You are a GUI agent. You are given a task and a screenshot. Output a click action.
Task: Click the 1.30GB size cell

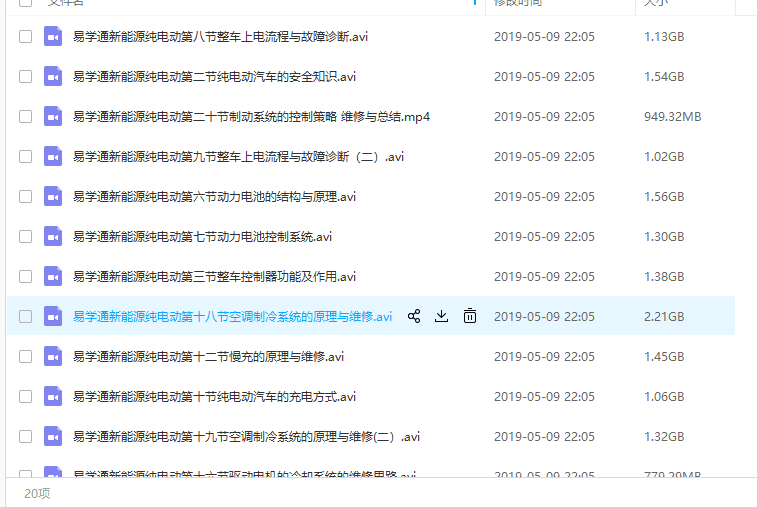[664, 237]
